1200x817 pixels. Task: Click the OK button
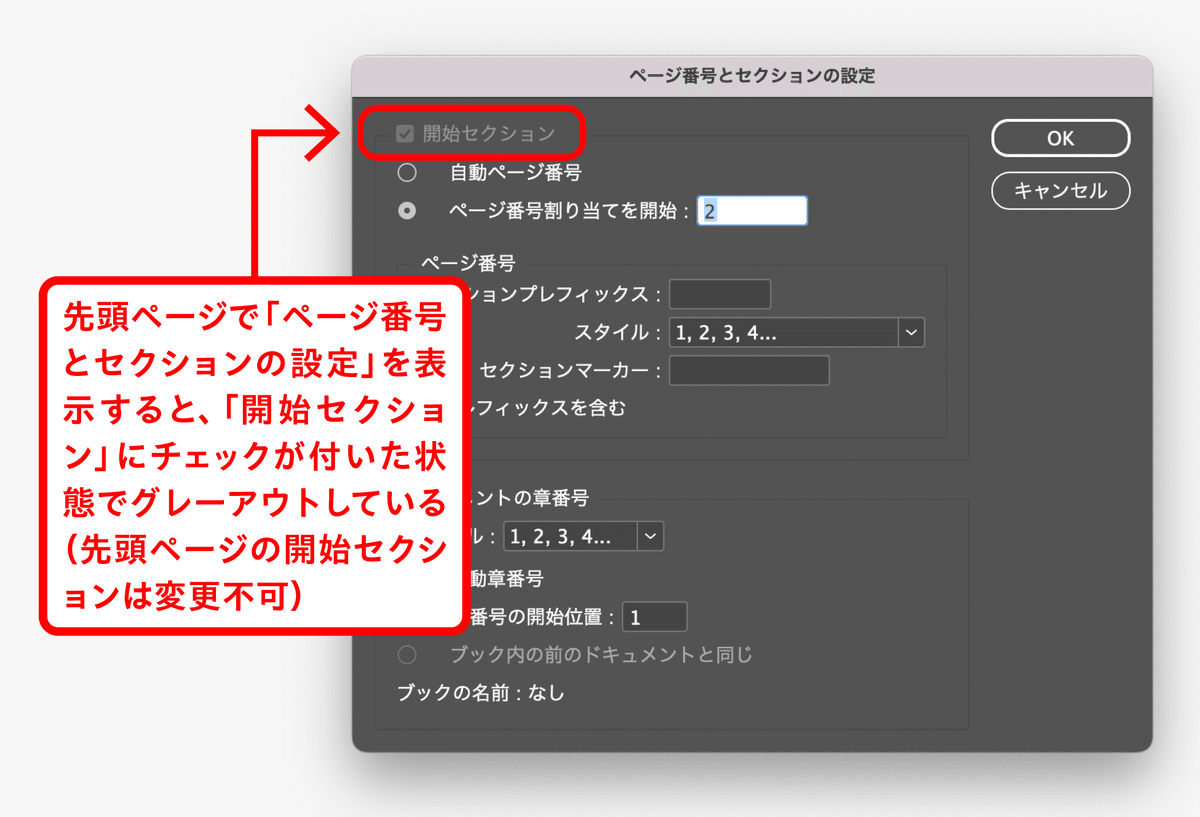(1060, 139)
